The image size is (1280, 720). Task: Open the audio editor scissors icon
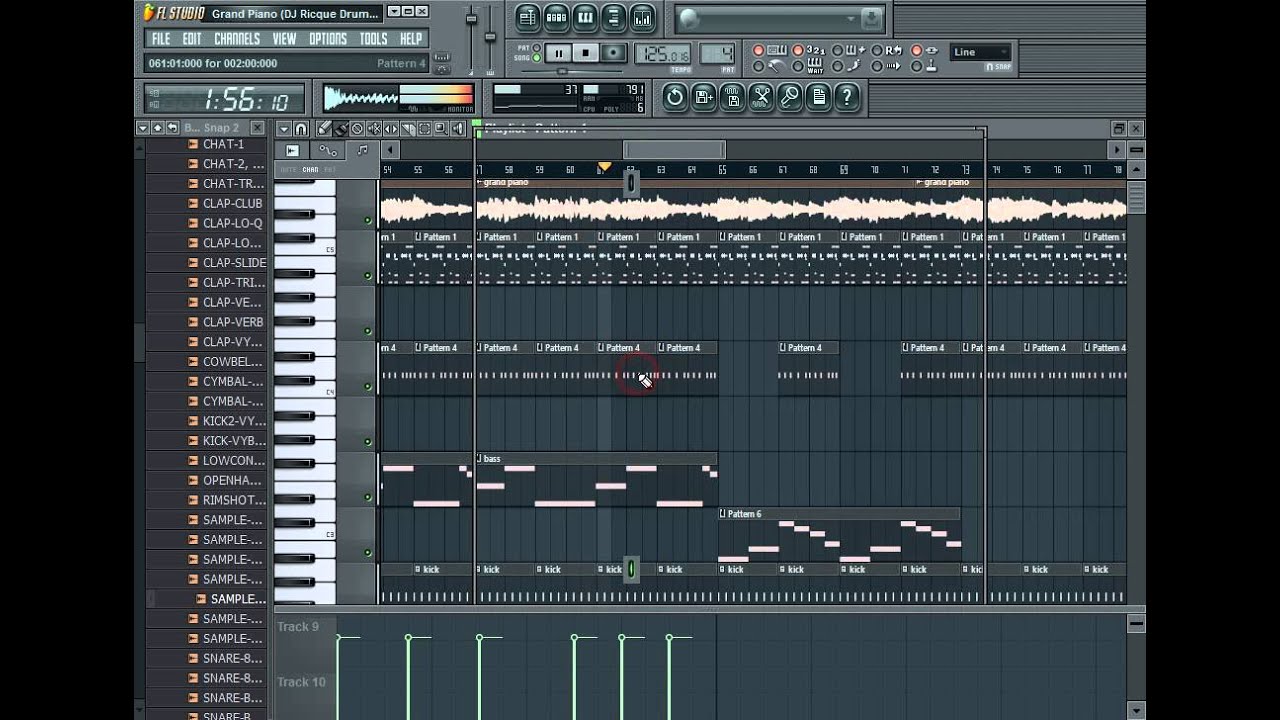coord(761,96)
